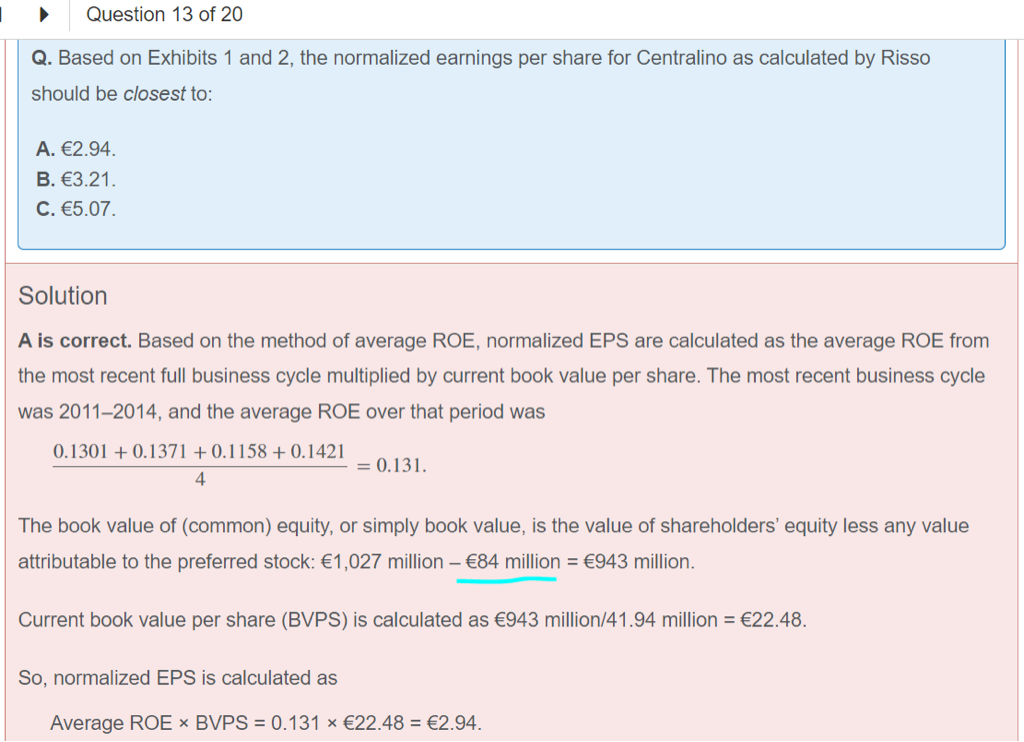Click the italic word "closest" in the question

(x=154, y=94)
